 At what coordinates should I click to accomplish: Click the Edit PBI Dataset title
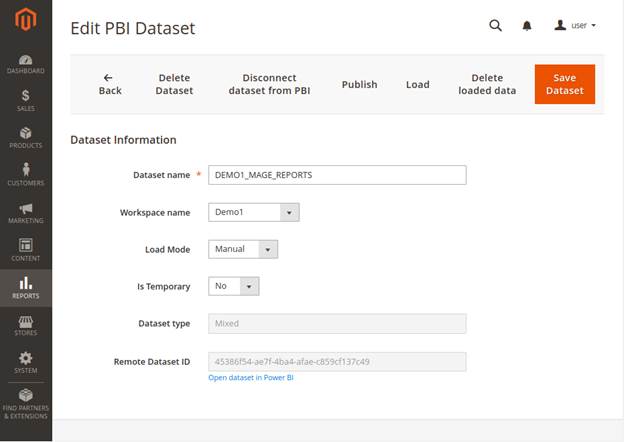click(x=133, y=28)
